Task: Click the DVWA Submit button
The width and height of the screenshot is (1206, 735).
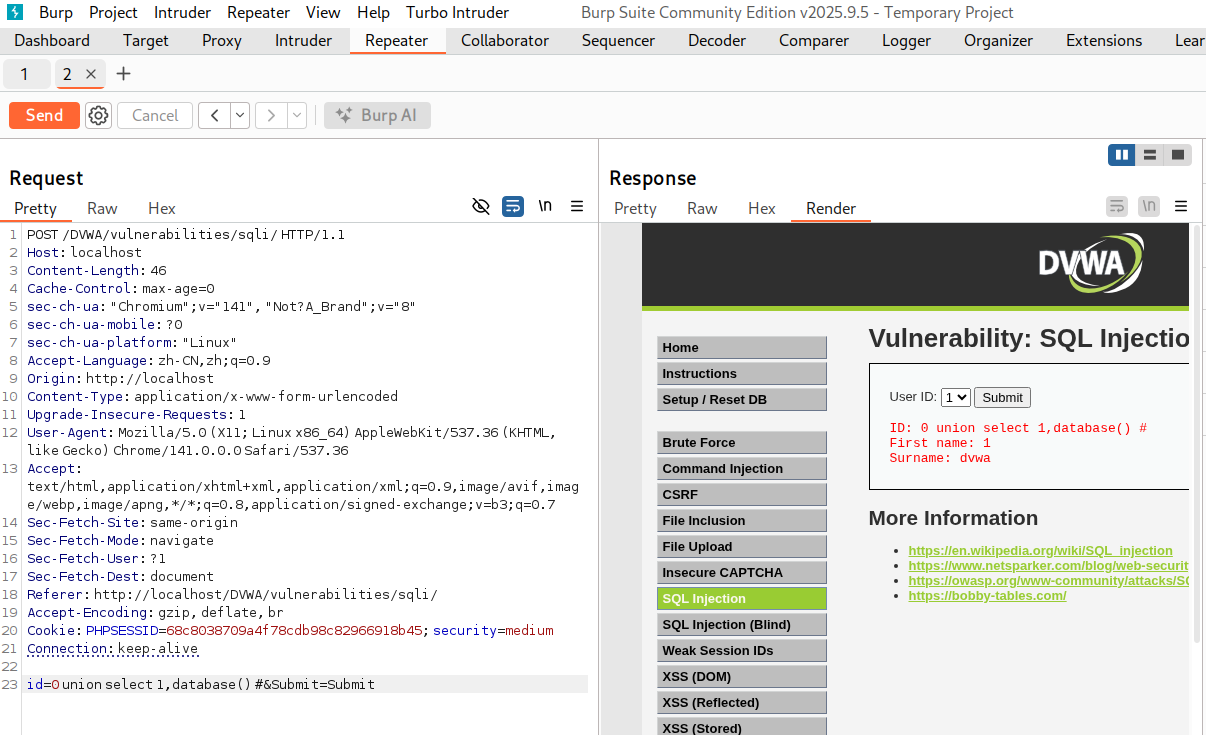Action: click(x=1002, y=397)
